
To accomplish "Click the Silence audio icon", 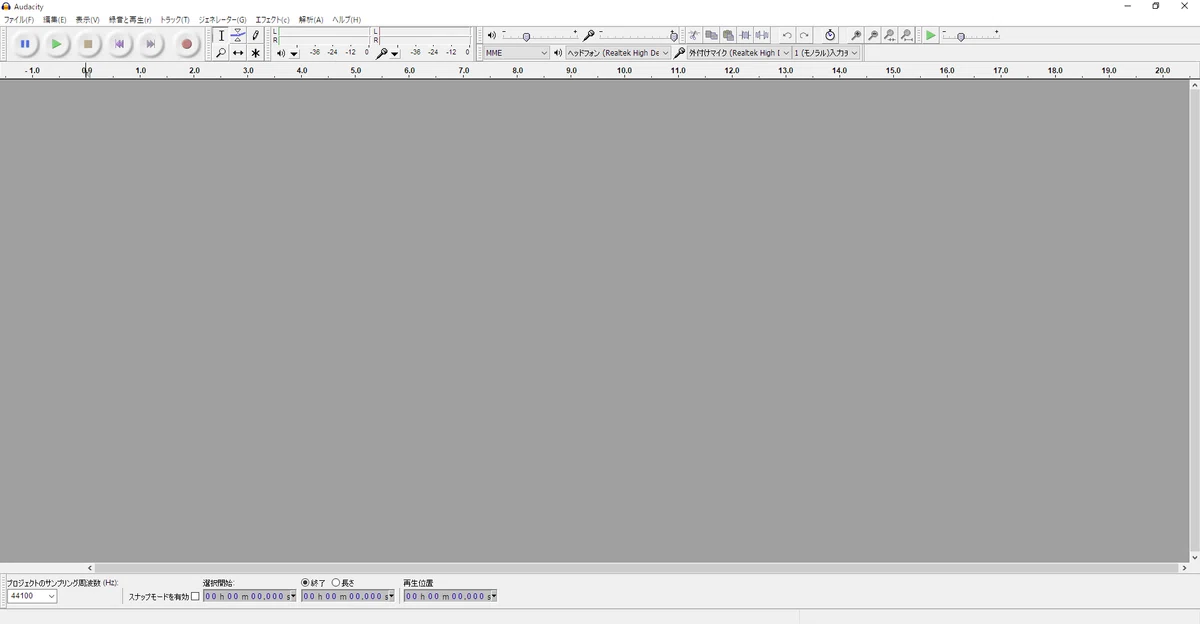I will [x=762, y=36].
